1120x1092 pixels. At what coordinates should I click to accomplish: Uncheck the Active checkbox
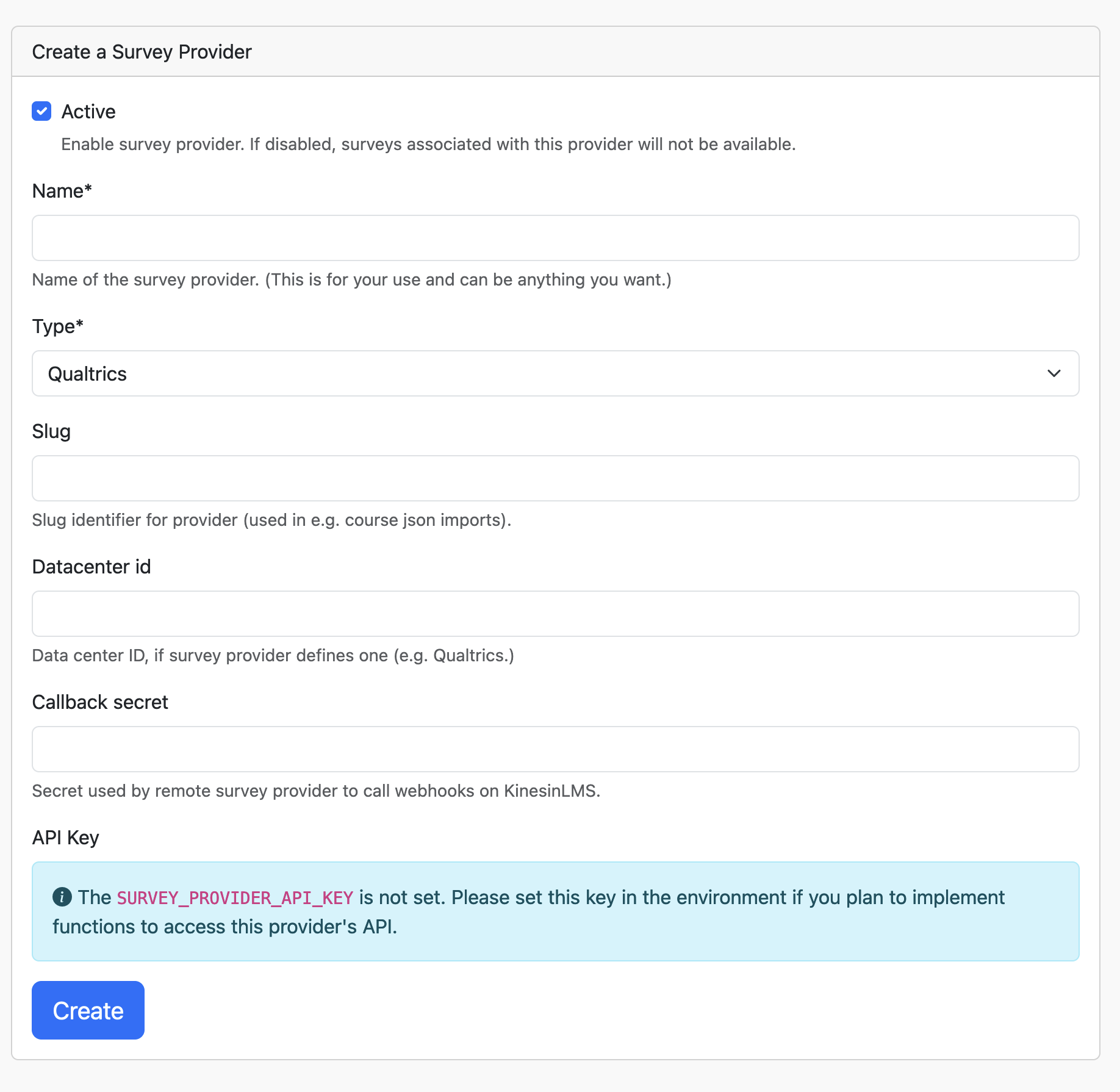(41, 111)
